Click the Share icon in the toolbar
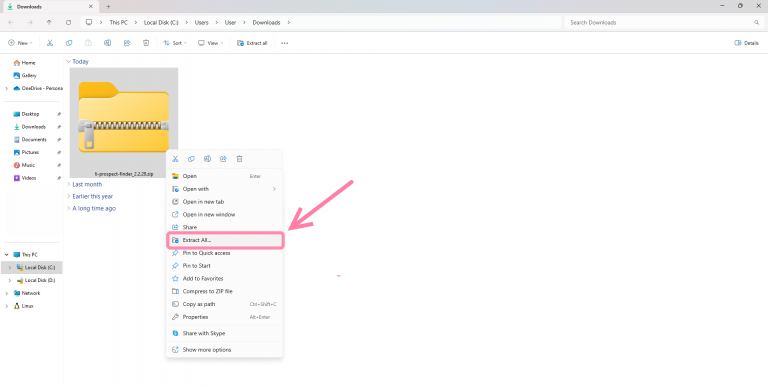Image resolution: width=768 pixels, height=388 pixels. (x=127, y=43)
